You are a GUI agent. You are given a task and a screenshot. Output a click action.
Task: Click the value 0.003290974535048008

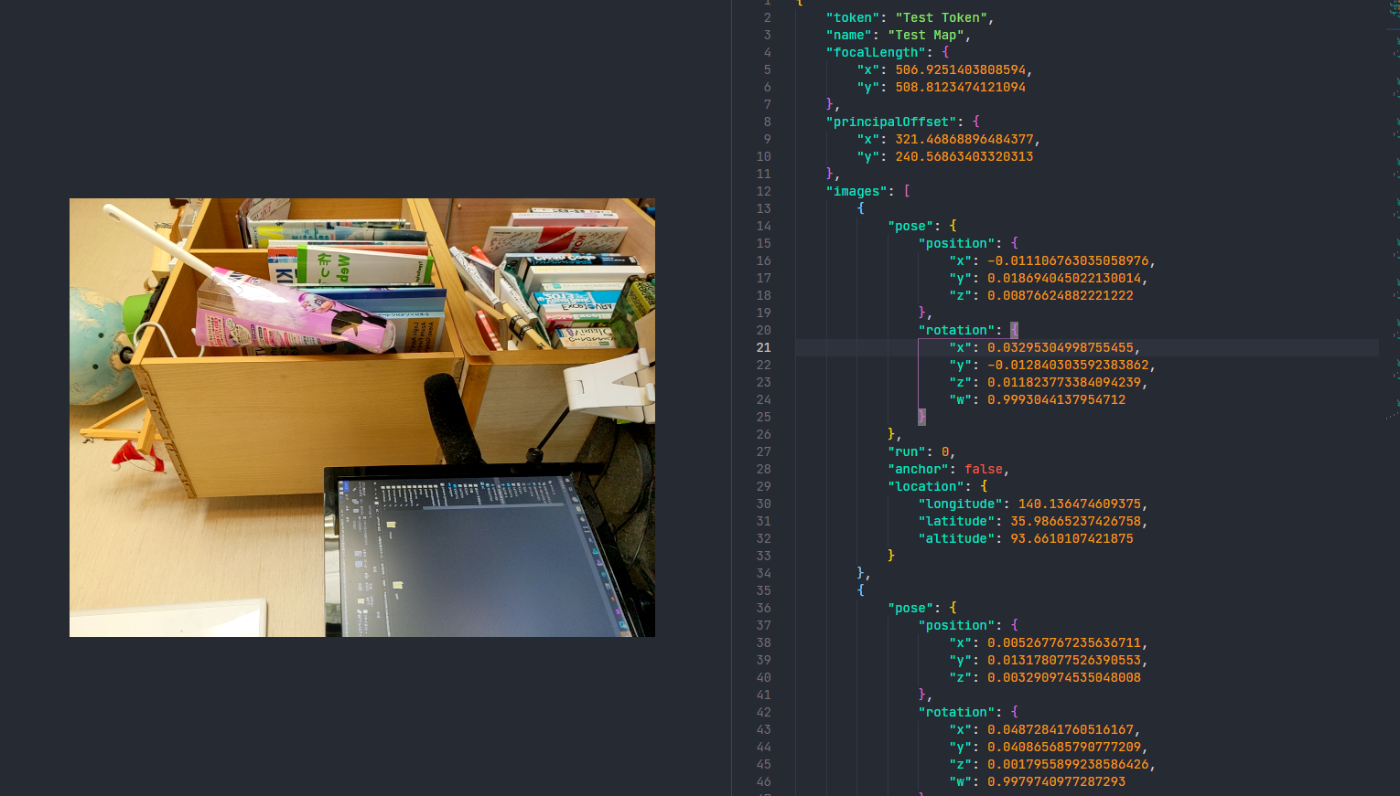[1064, 678]
